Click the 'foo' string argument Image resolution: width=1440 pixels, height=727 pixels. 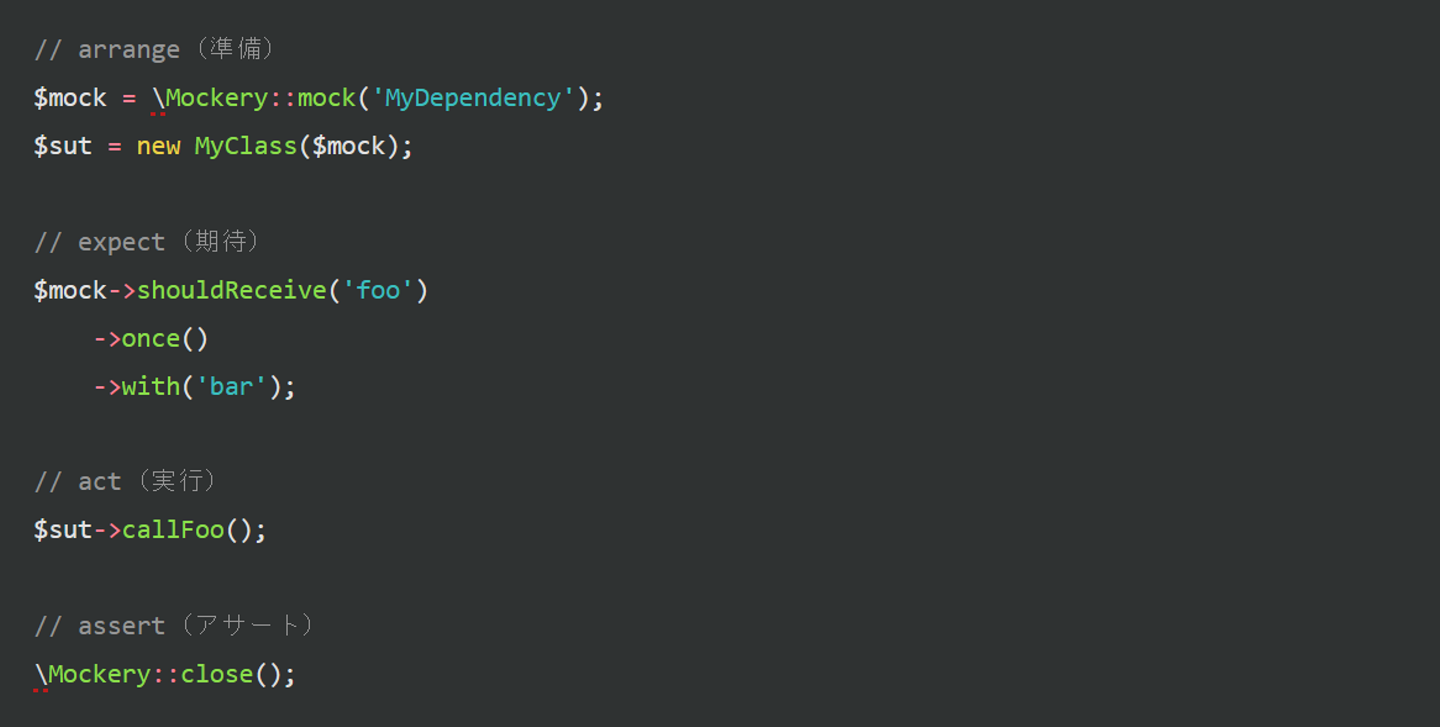[378, 290]
